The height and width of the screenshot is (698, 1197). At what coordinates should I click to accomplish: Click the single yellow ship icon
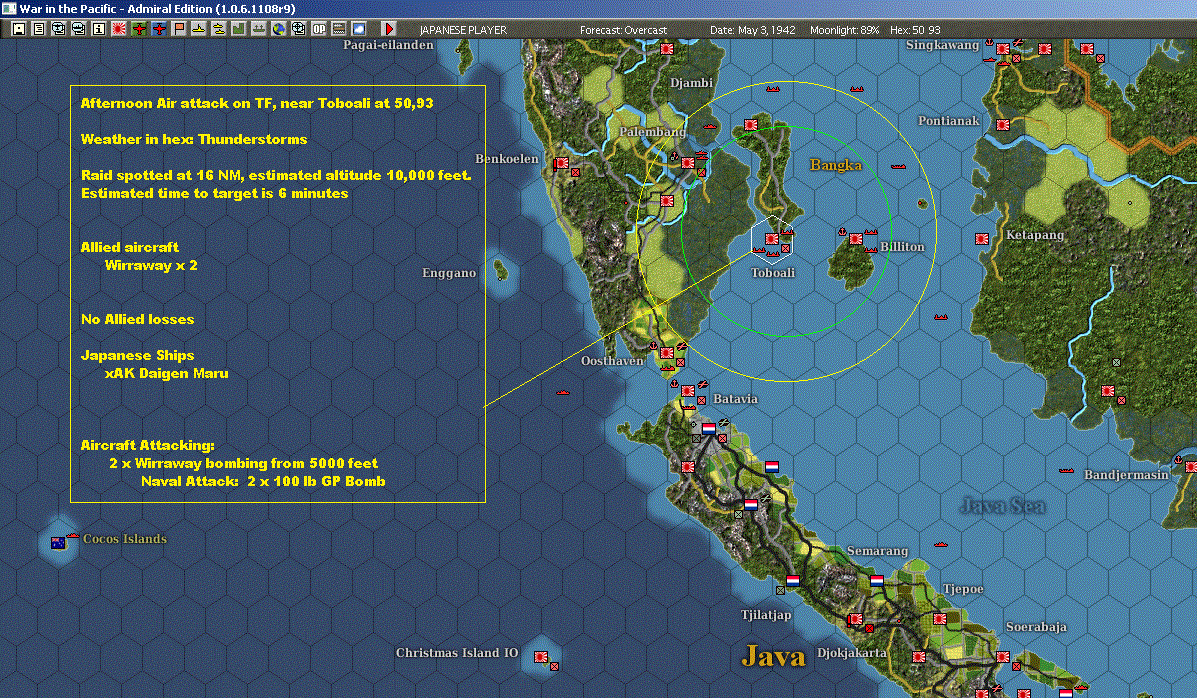(198, 28)
